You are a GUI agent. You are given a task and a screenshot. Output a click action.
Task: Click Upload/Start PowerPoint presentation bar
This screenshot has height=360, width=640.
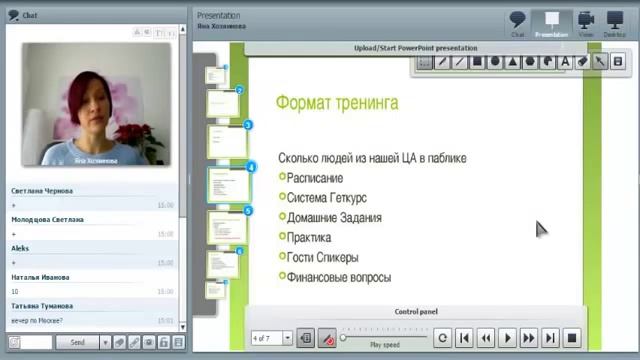[416, 48]
